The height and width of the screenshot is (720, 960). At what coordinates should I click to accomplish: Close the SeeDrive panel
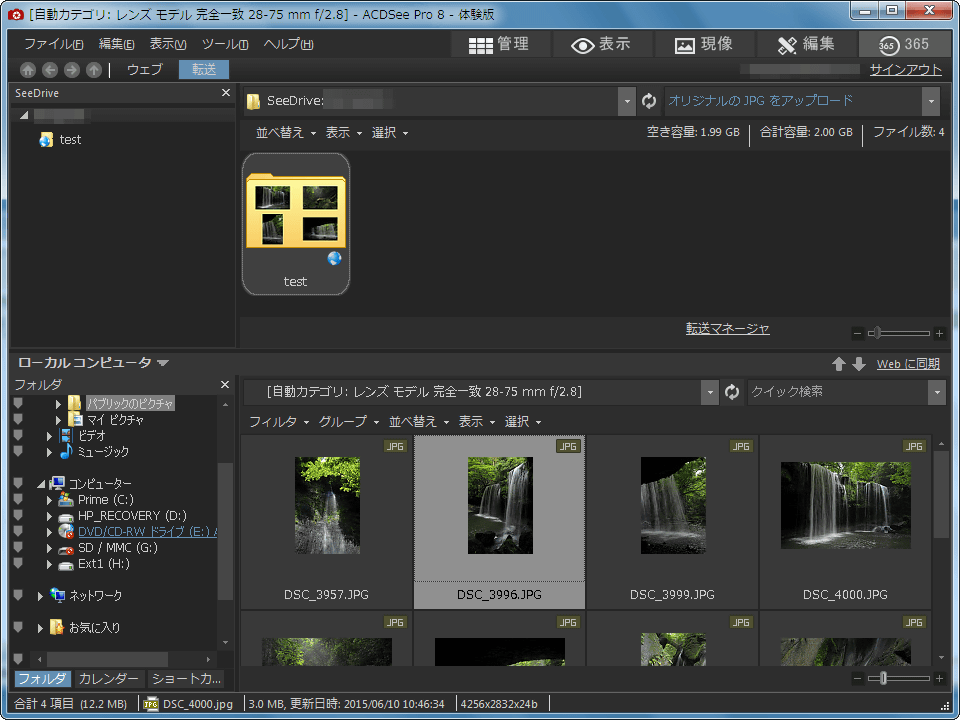point(225,93)
